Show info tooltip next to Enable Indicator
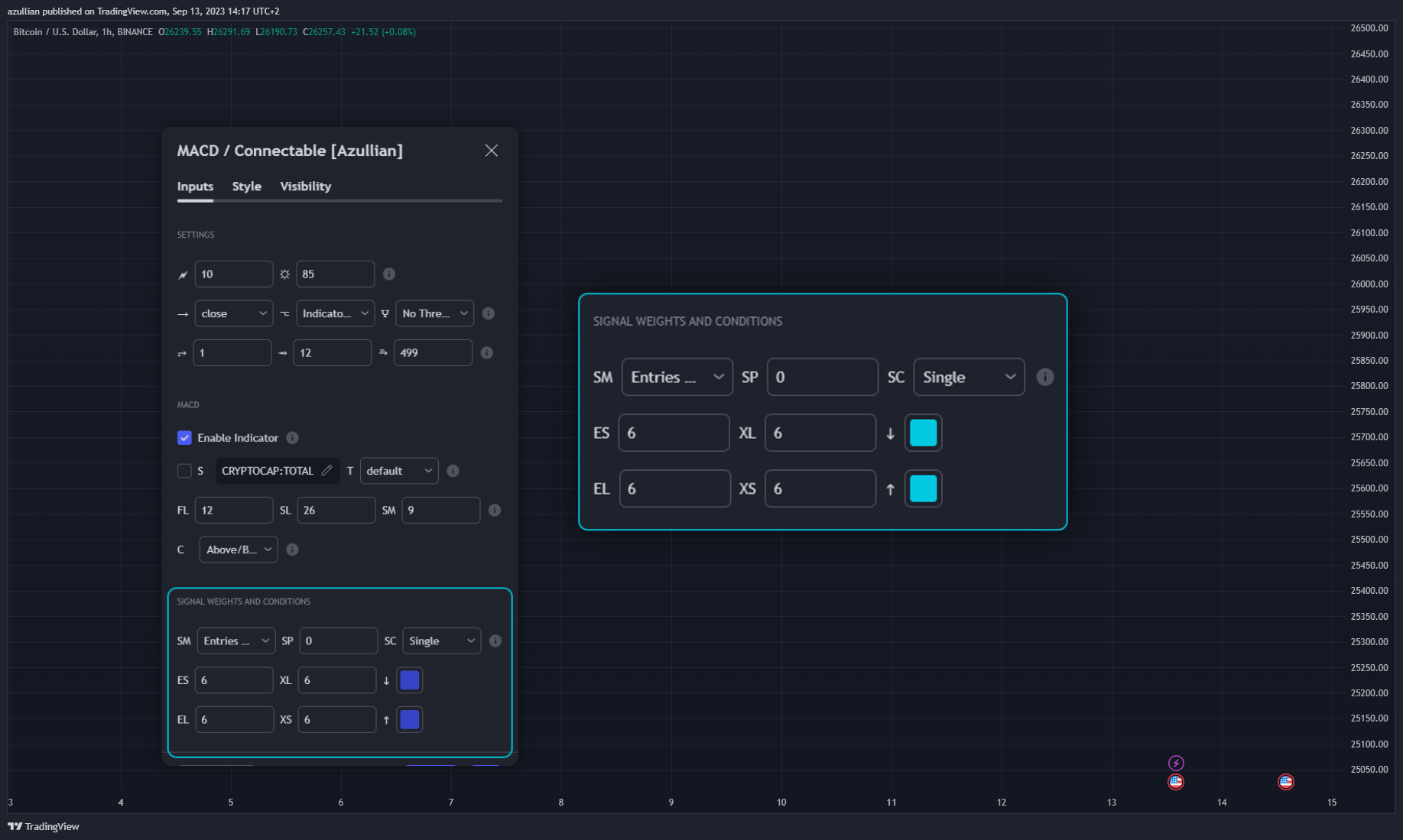 coord(292,438)
